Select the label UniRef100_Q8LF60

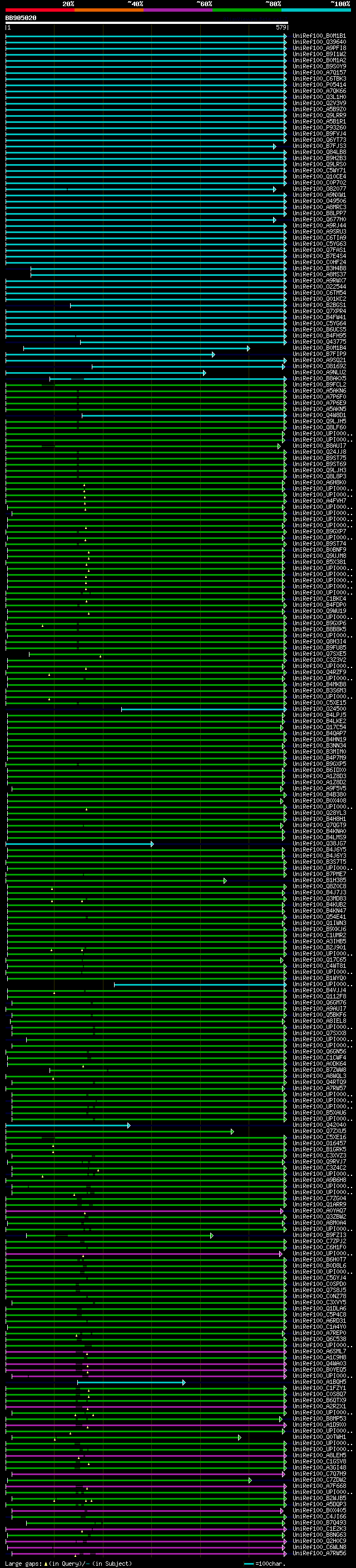click(x=319, y=428)
